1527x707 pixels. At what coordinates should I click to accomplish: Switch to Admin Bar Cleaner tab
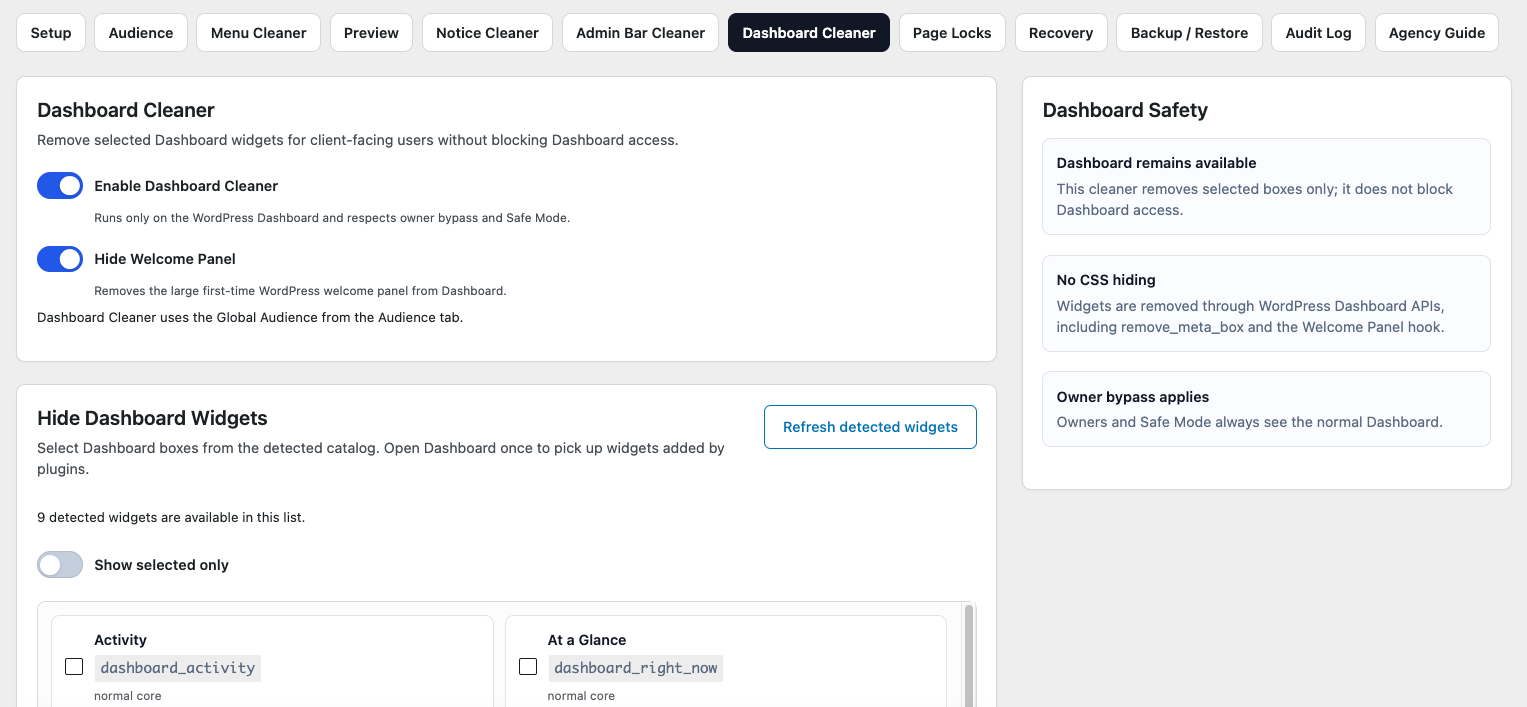641,33
